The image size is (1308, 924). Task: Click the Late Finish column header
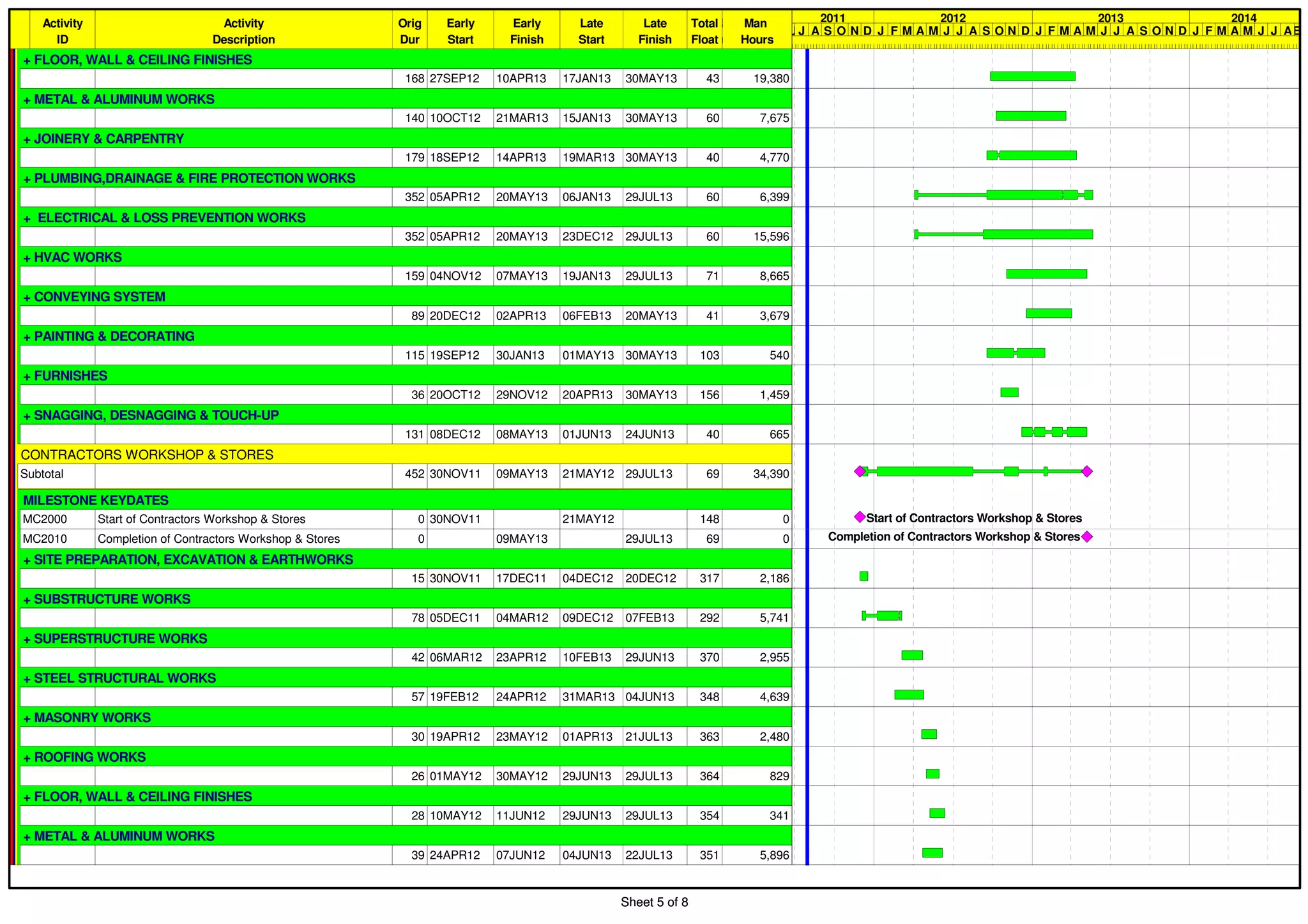click(655, 31)
